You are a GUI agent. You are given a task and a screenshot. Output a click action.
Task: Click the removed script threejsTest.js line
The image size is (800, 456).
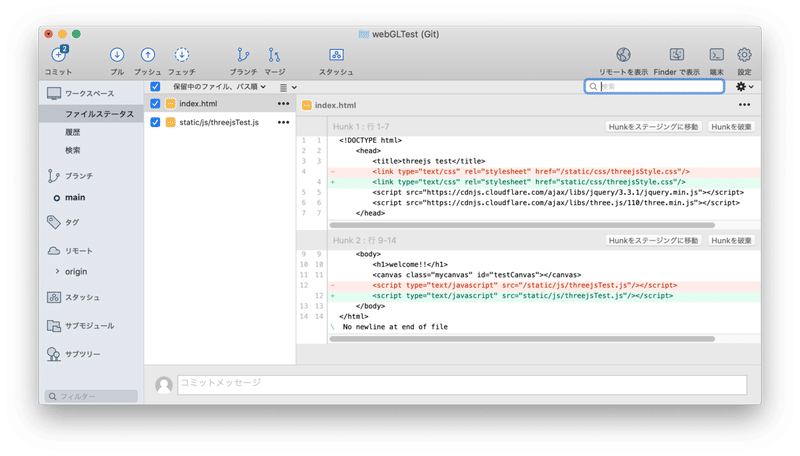pos(544,285)
